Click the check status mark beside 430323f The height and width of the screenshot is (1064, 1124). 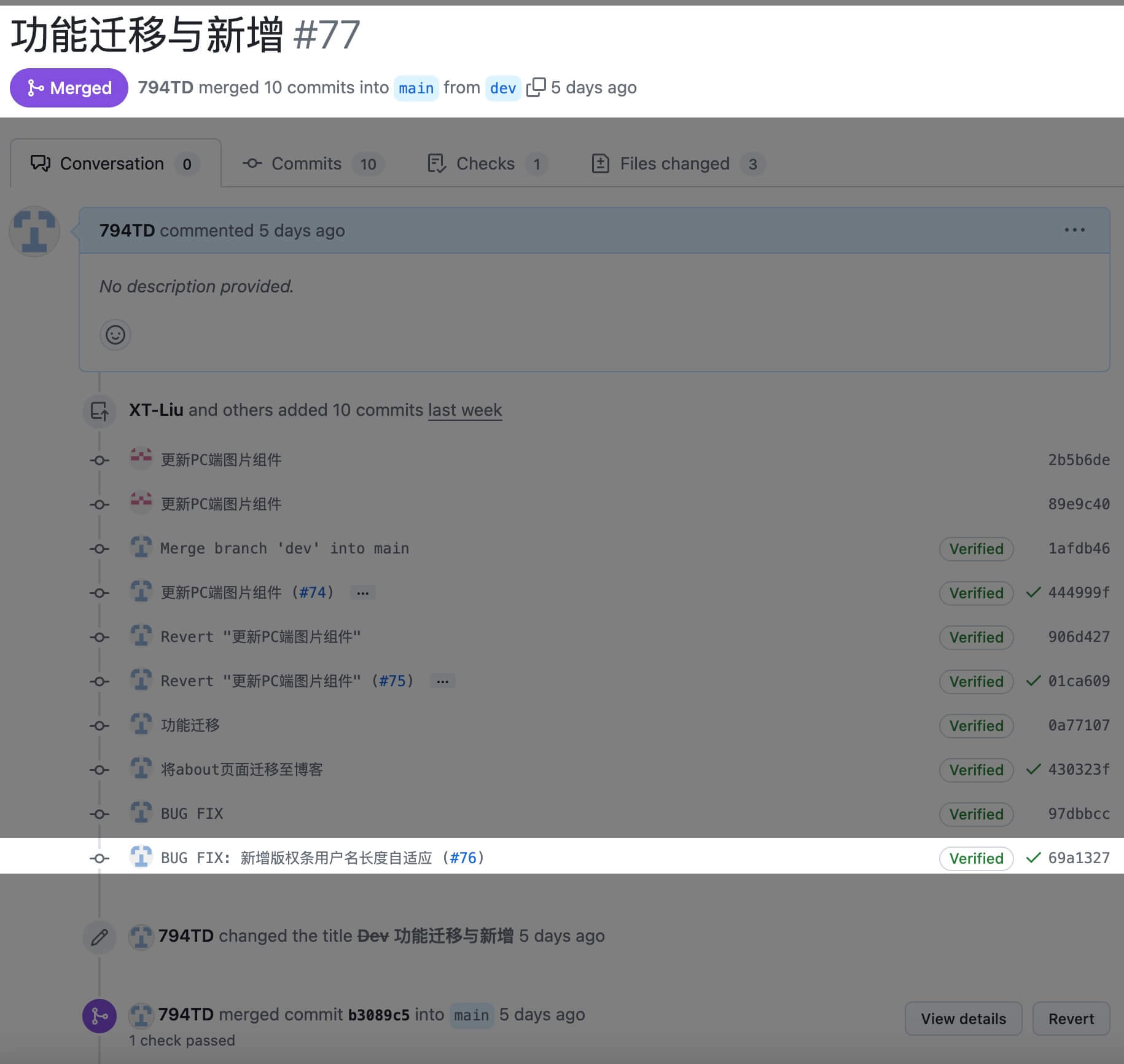[1034, 769]
